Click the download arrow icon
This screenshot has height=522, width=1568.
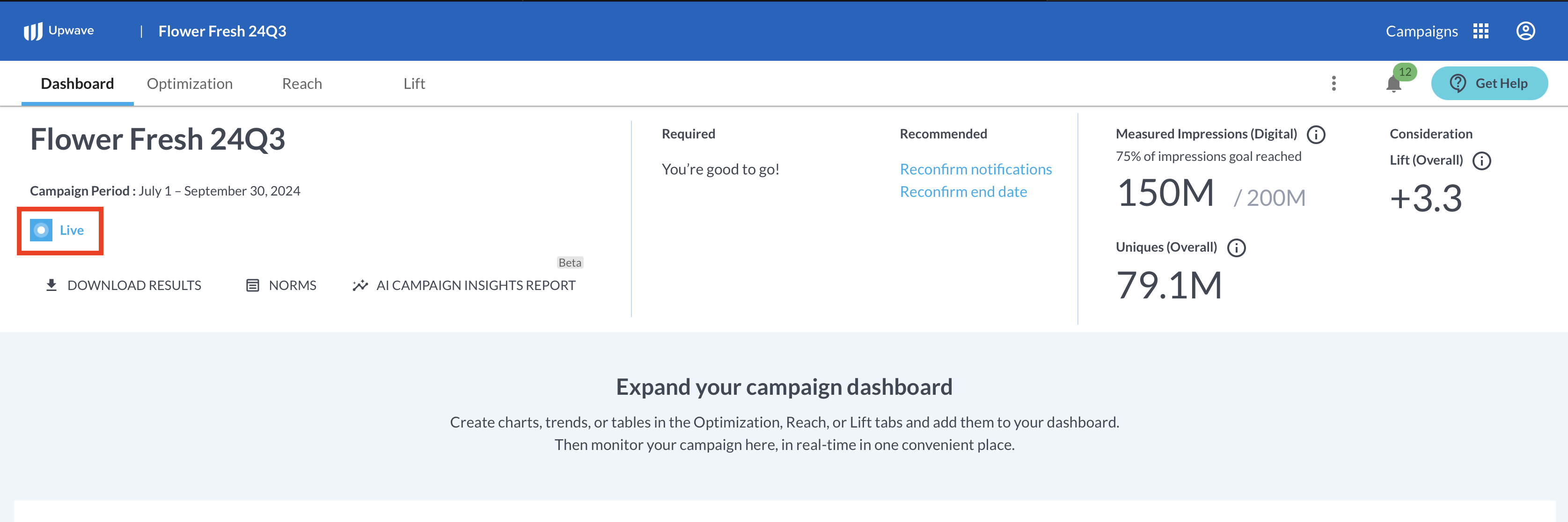(x=51, y=285)
